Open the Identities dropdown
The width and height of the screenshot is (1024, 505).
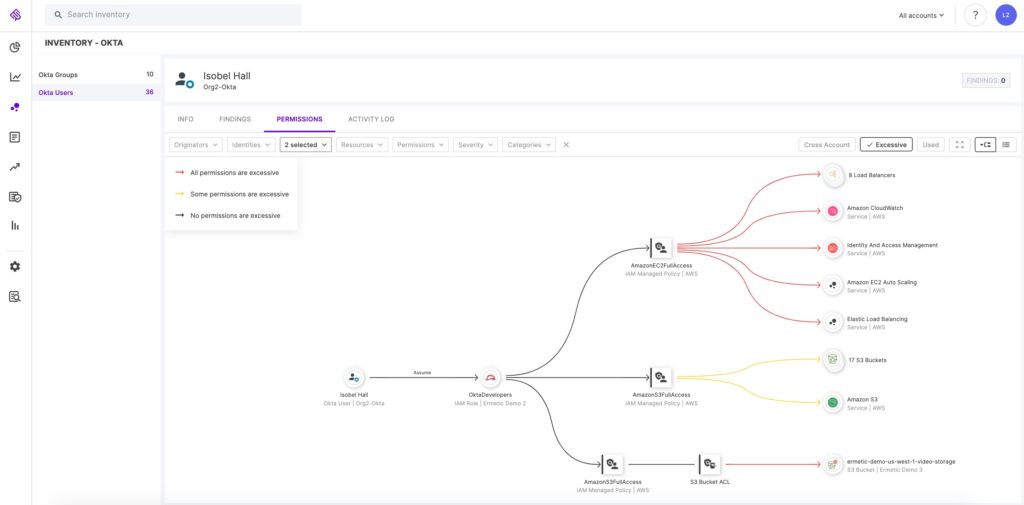click(251, 144)
